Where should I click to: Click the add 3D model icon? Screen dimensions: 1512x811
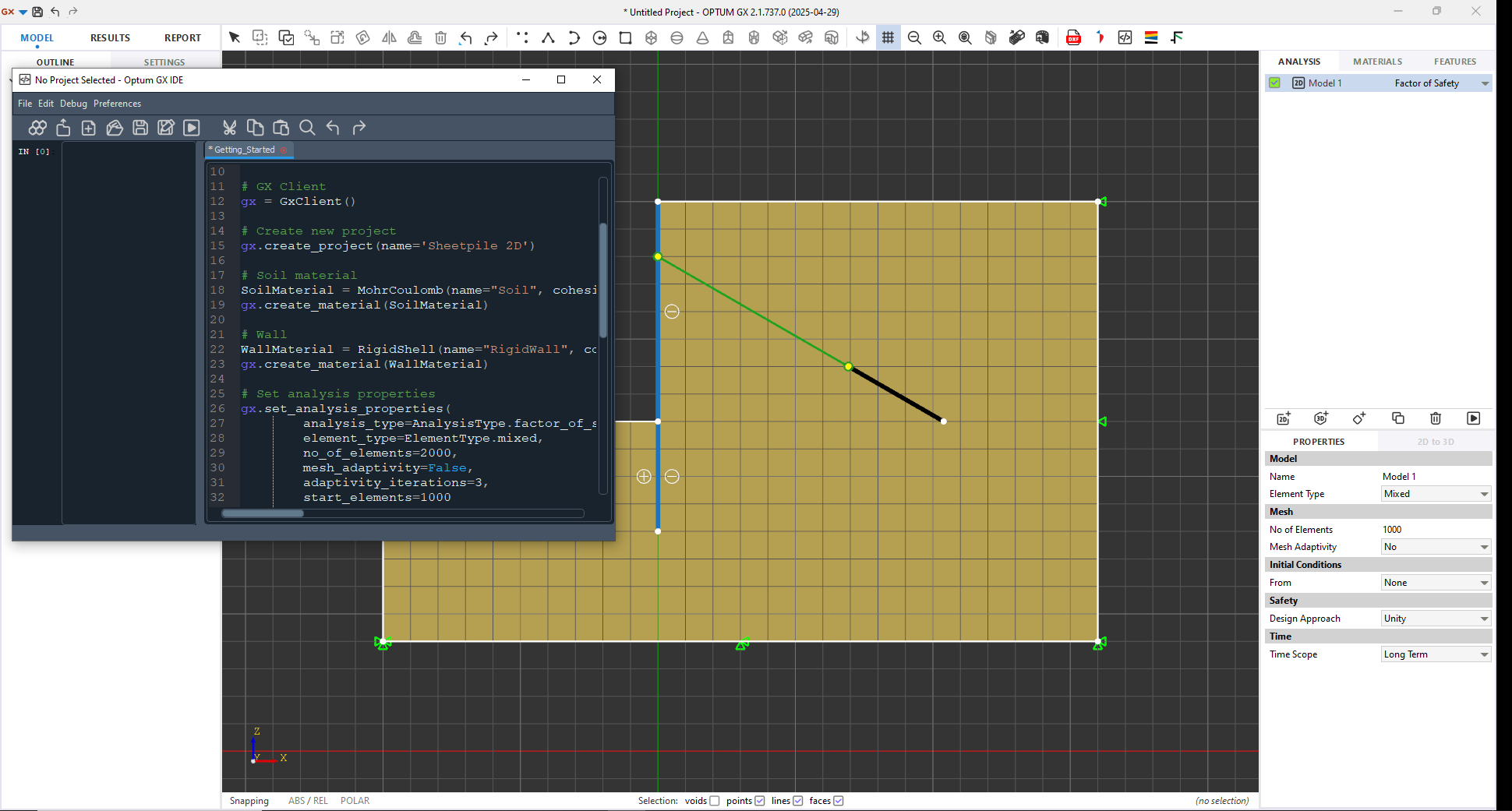(1321, 418)
